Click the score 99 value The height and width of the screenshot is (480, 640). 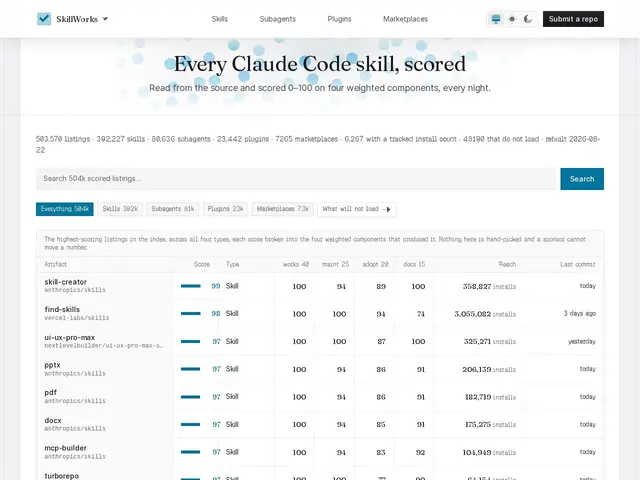click(216, 286)
